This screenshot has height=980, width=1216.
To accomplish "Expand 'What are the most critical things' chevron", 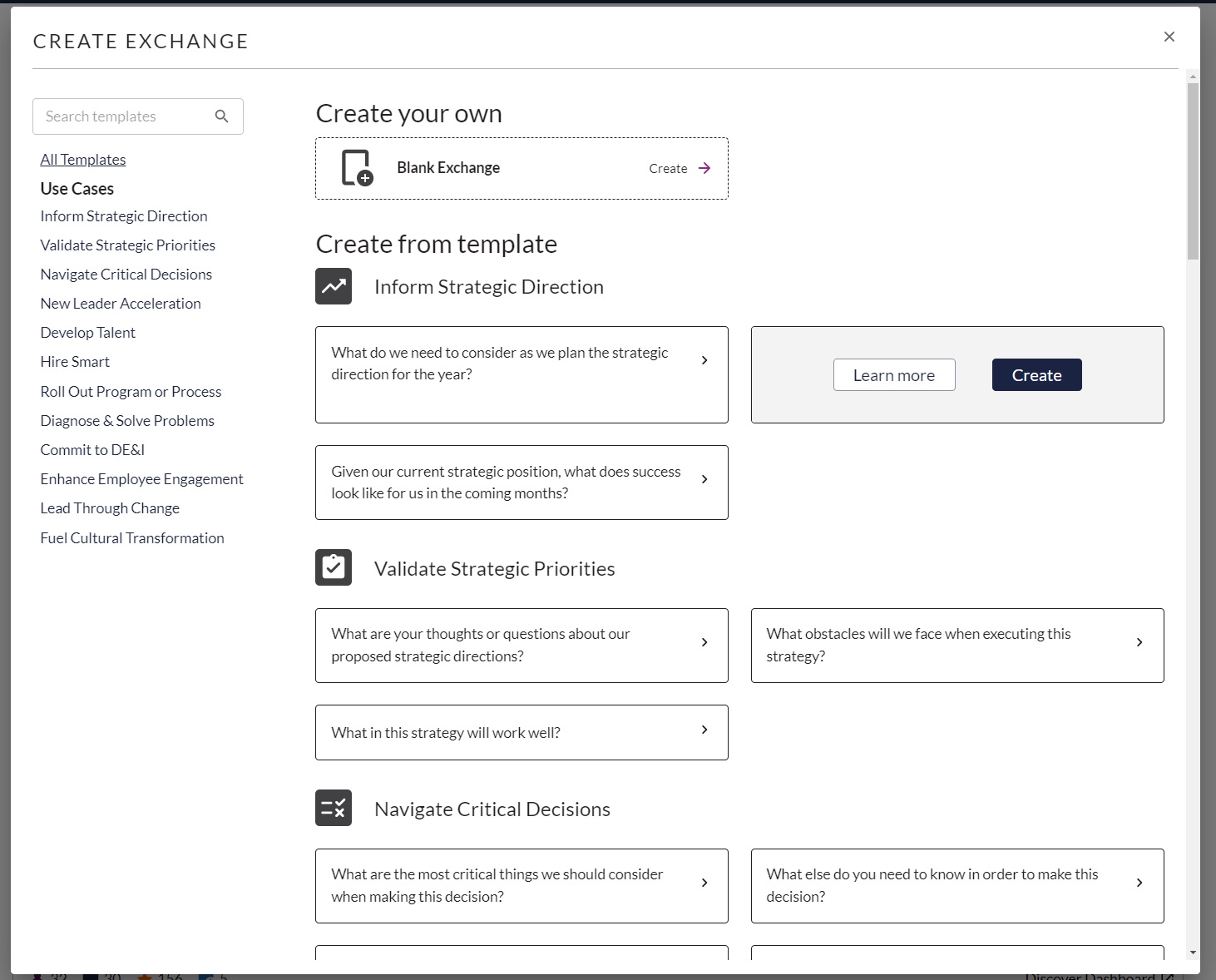I will [x=704, y=883].
